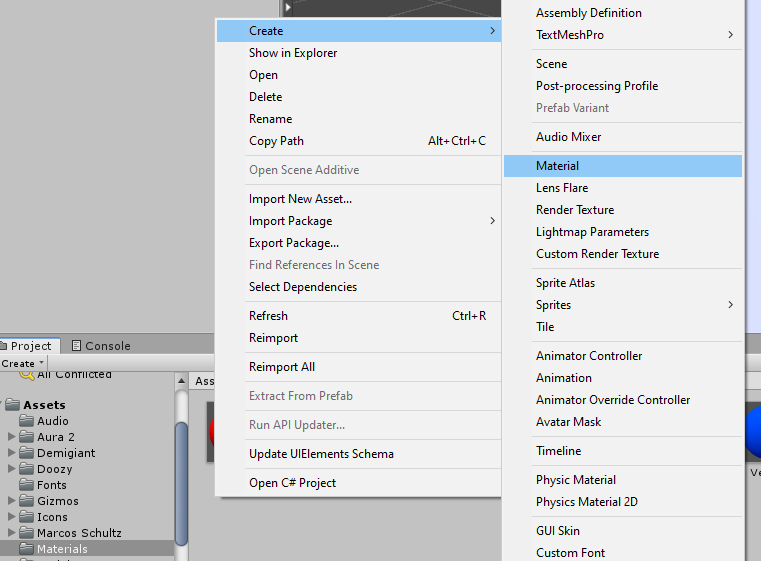This screenshot has height=561, width=761.
Task: Create a new Scene asset
Action: point(623,64)
